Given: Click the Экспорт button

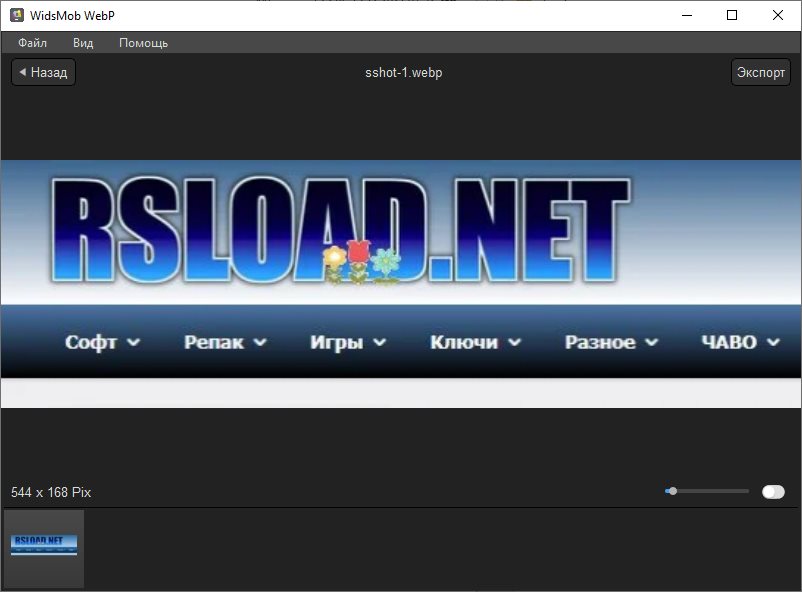Looking at the screenshot, I should pos(761,72).
